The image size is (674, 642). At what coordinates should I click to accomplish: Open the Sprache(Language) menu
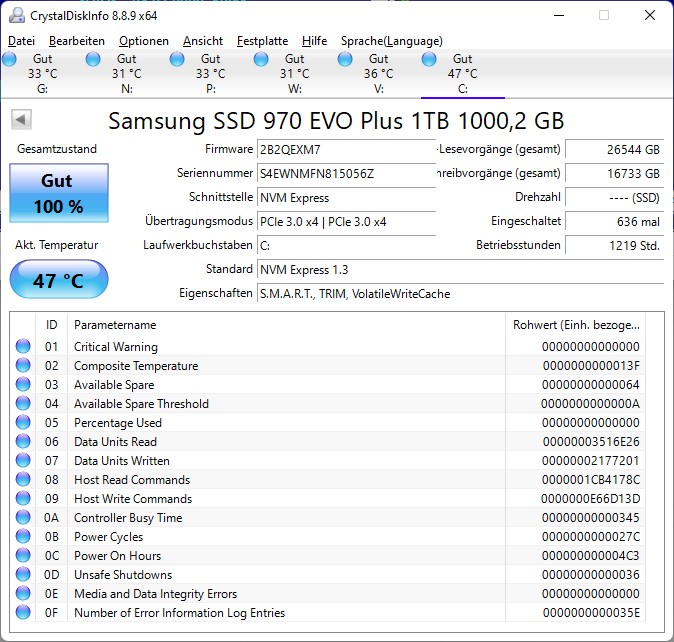coord(392,41)
